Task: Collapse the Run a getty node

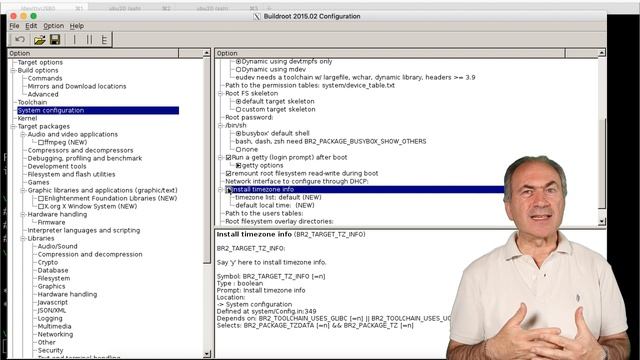Action: 221,158
